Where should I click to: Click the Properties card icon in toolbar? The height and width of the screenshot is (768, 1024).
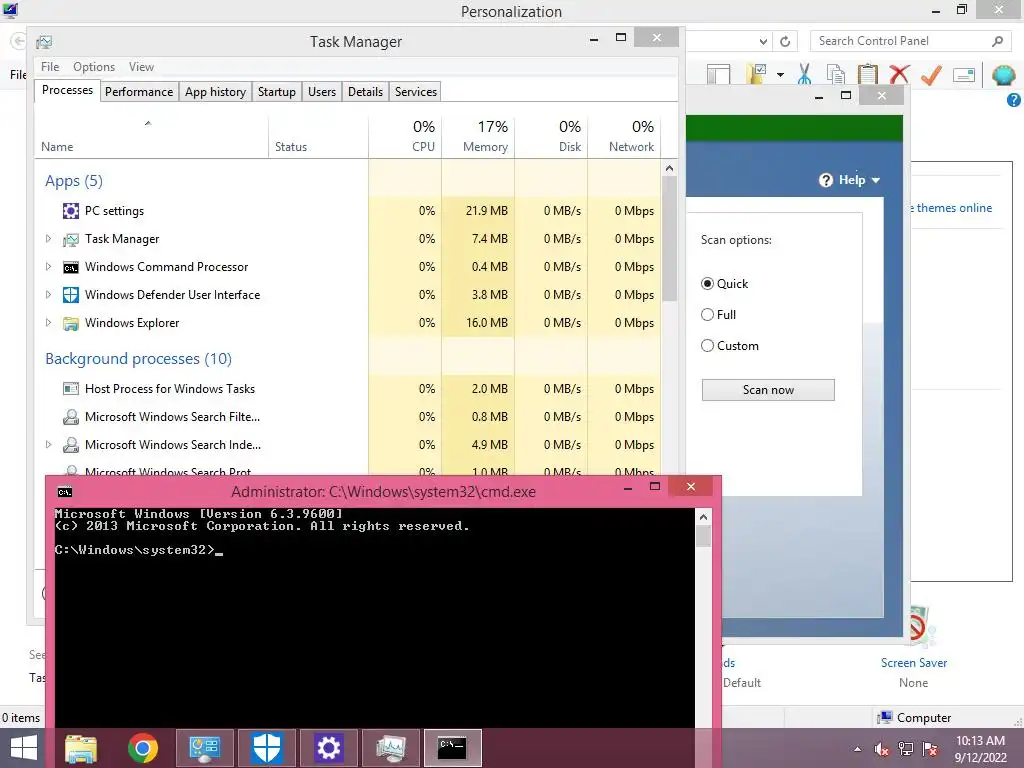964,75
